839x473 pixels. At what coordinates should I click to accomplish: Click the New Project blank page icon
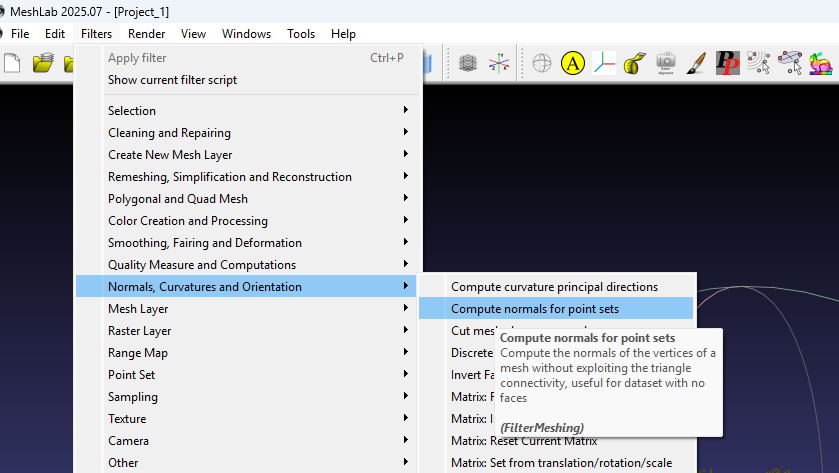coord(12,63)
